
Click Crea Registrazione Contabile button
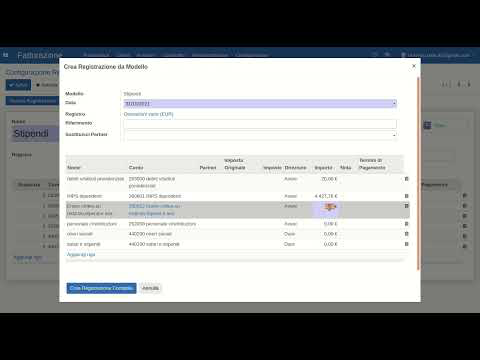101,288
